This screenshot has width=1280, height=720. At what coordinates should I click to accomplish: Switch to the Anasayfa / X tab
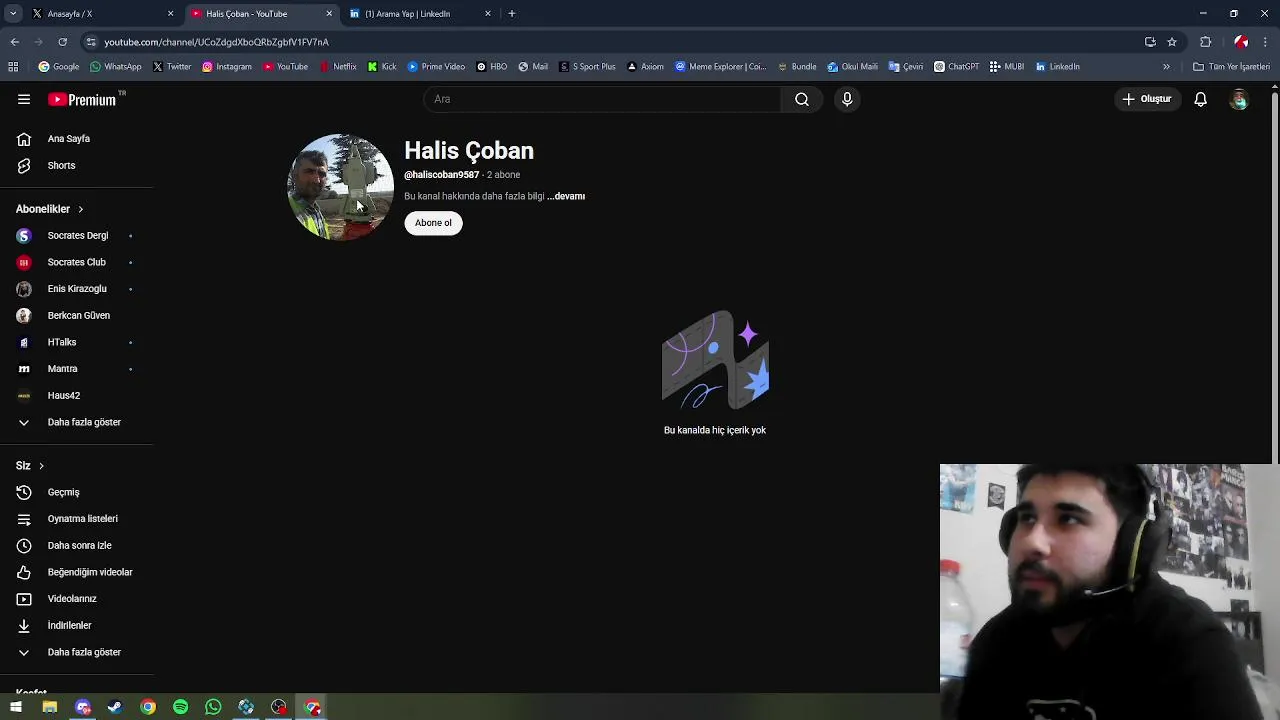100,14
